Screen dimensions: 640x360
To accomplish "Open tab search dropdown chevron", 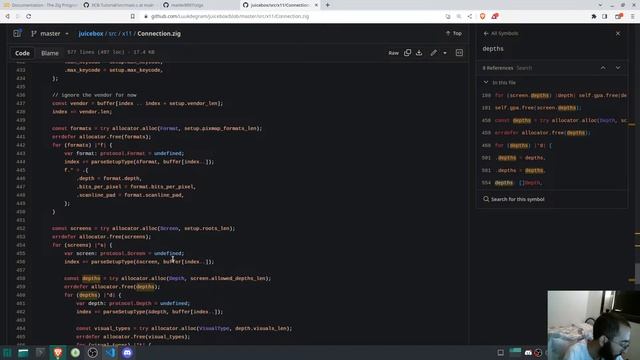I will click(x=600, y=5).
